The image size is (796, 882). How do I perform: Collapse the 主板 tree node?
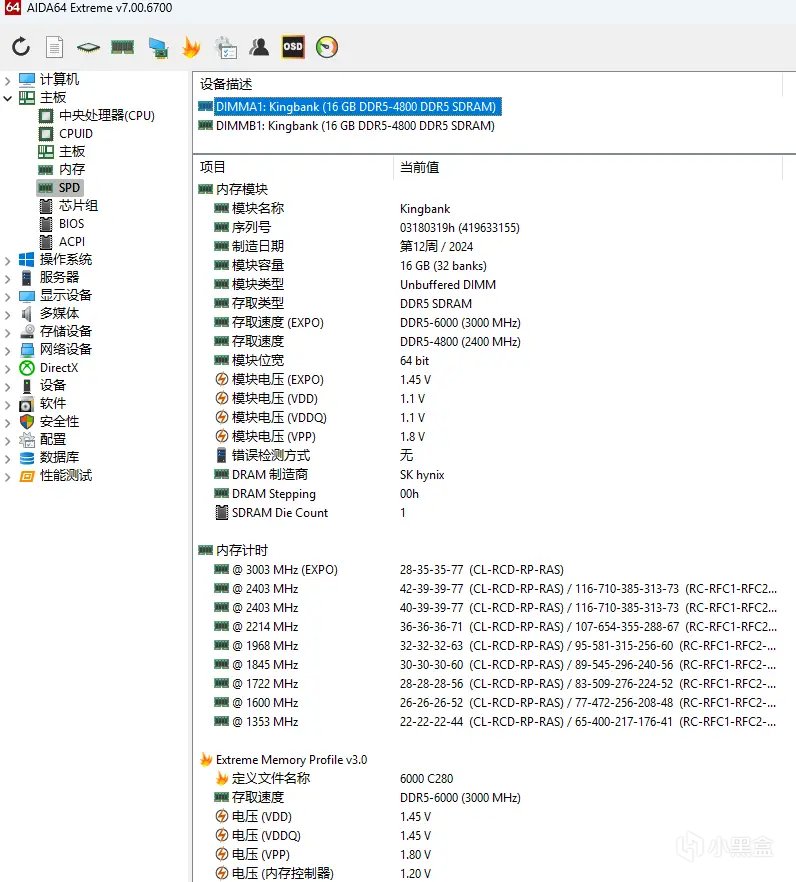point(7,98)
